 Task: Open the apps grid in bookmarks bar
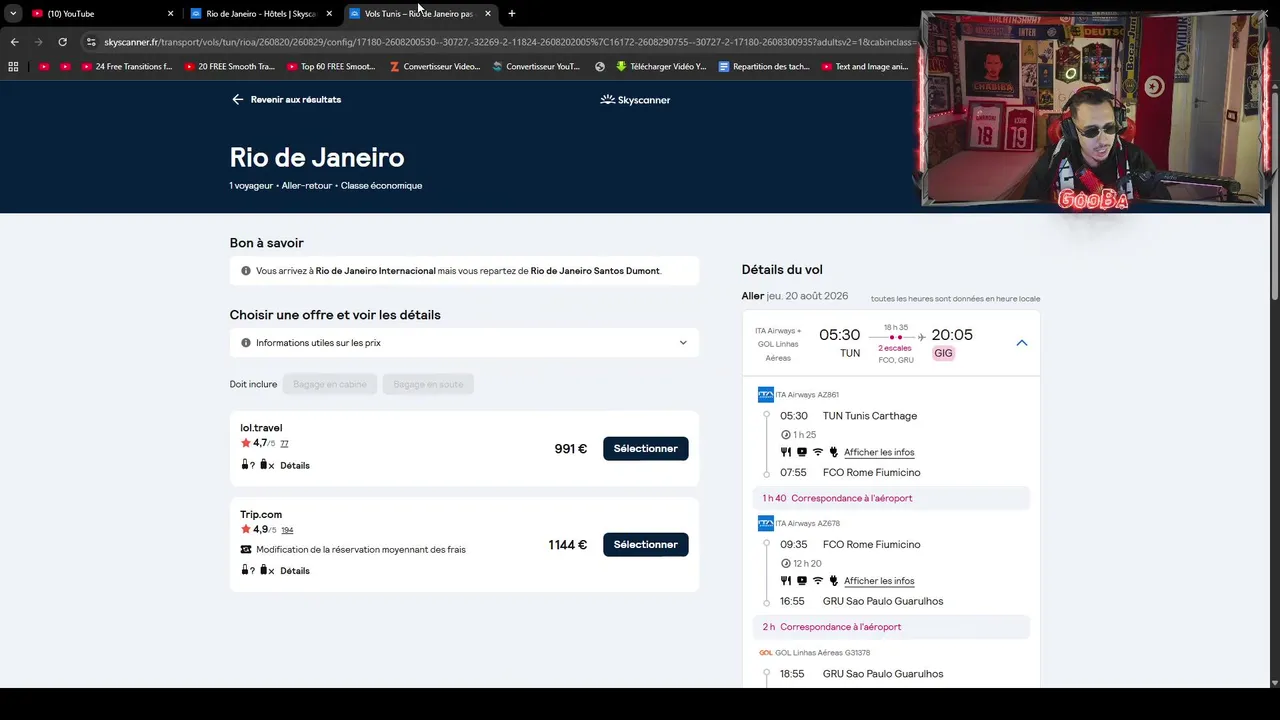click(x=13, y=67)
